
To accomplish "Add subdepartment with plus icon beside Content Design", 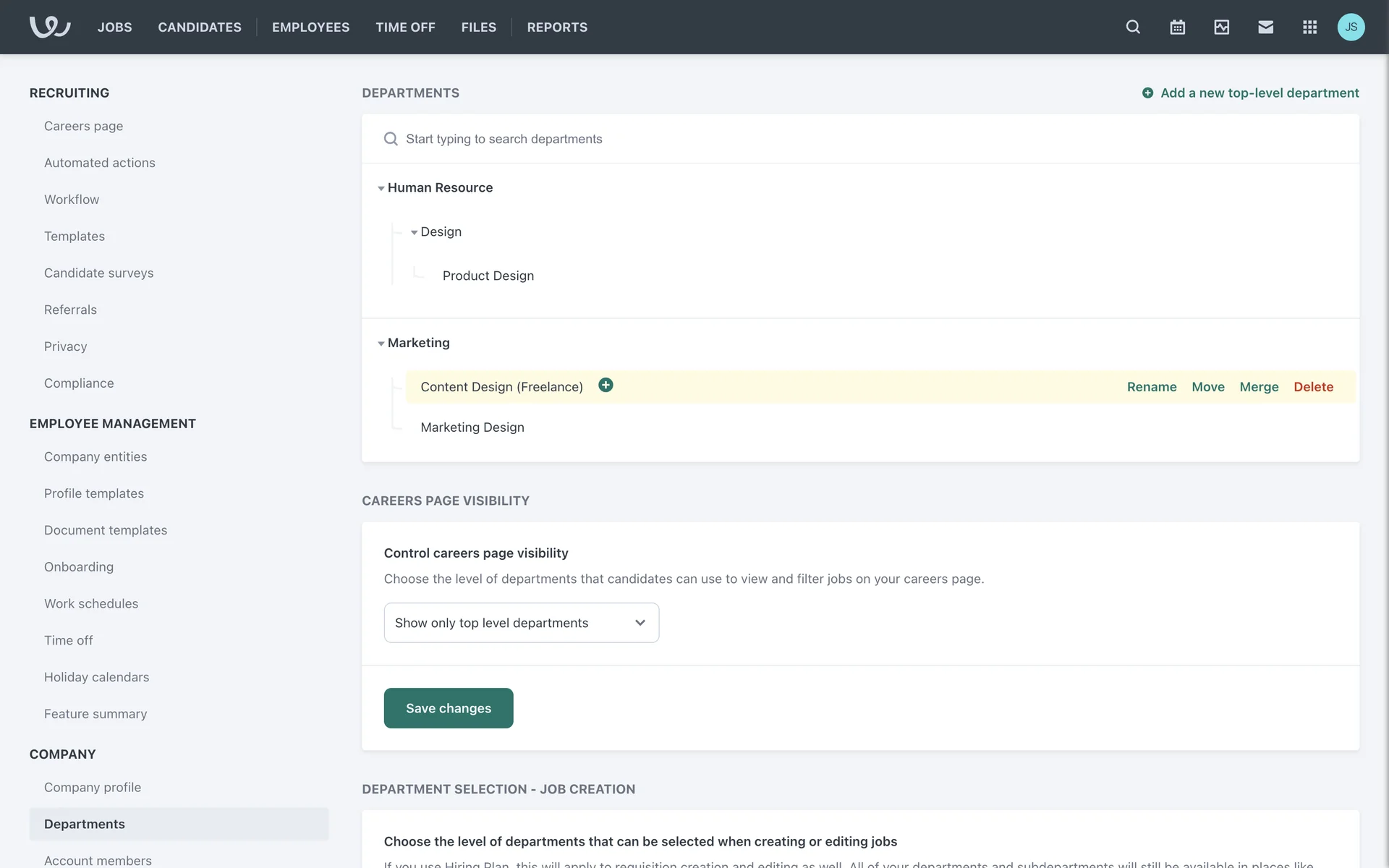I will coord(606,386).
